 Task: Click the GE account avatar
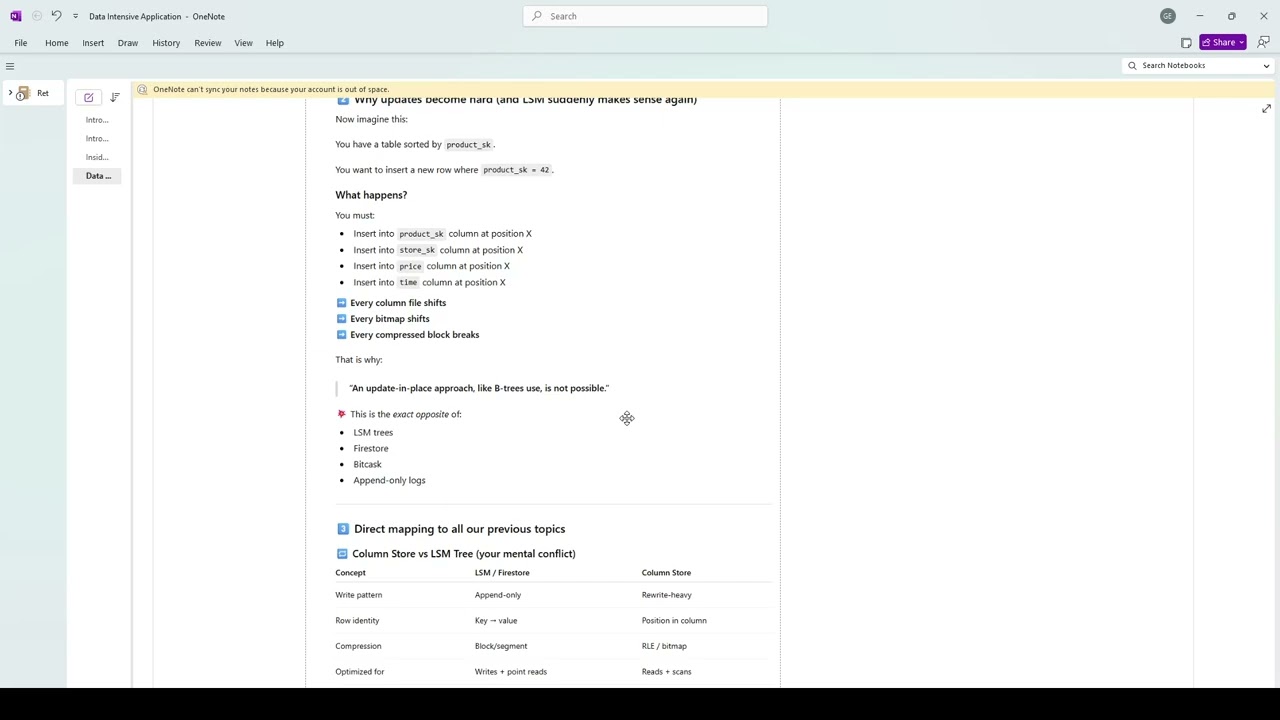(1167, 16)
